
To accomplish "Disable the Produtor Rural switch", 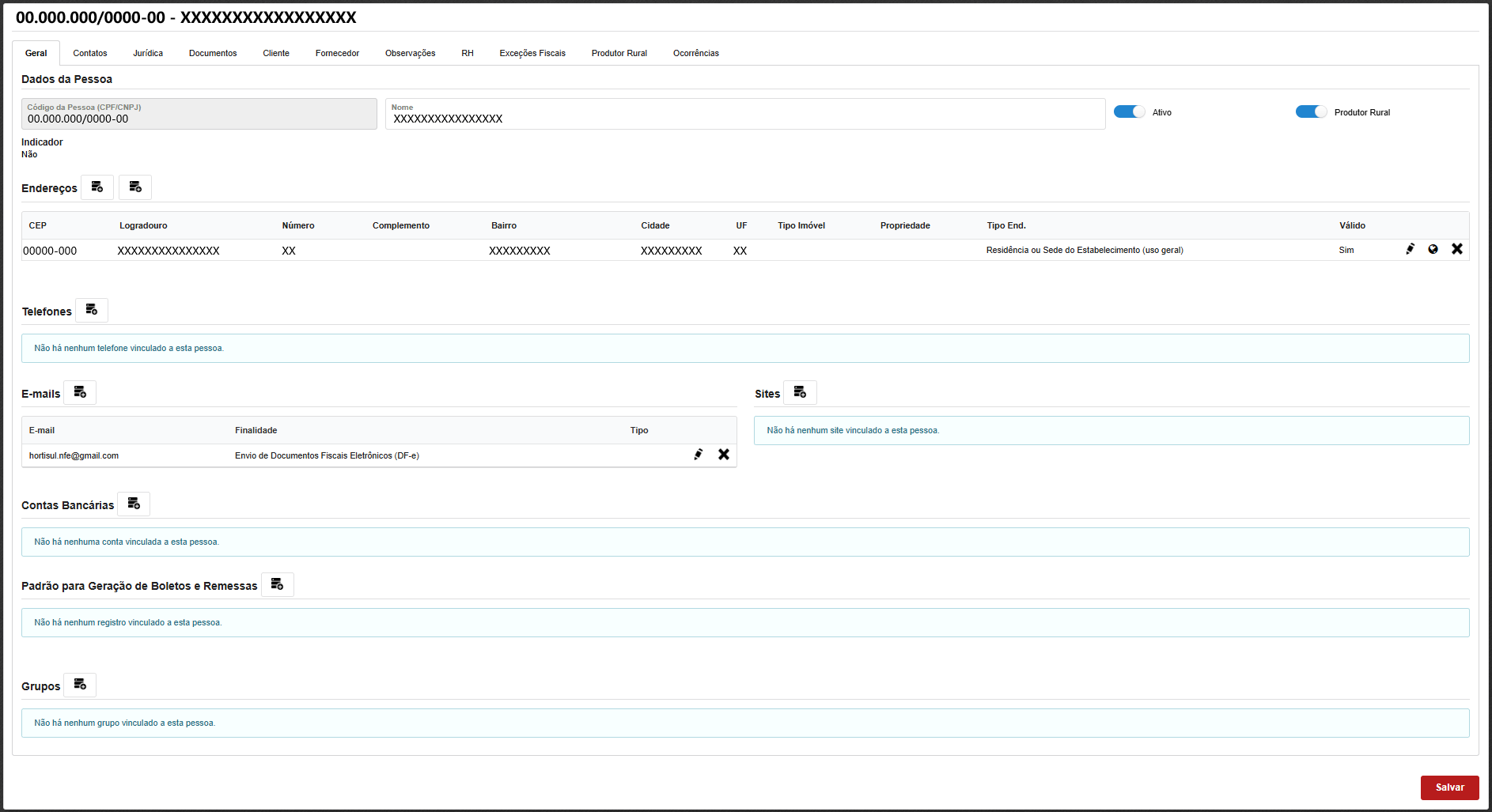I will [x=1311, y=112].
